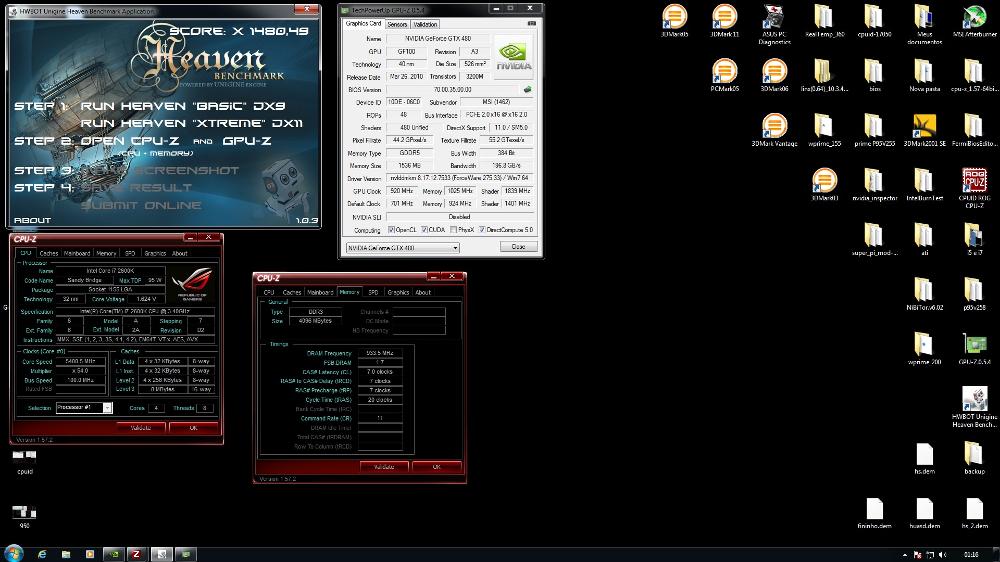Open Caches tab in left CPU-Z window

[49, 253]
